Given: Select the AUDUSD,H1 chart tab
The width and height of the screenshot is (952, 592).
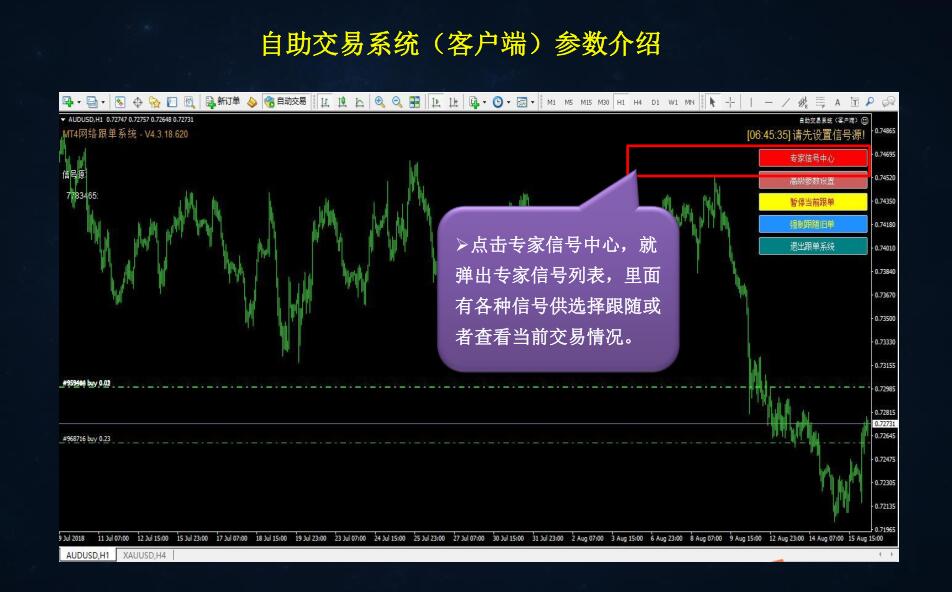Looking at the screenshot, I should click(88, 554).
